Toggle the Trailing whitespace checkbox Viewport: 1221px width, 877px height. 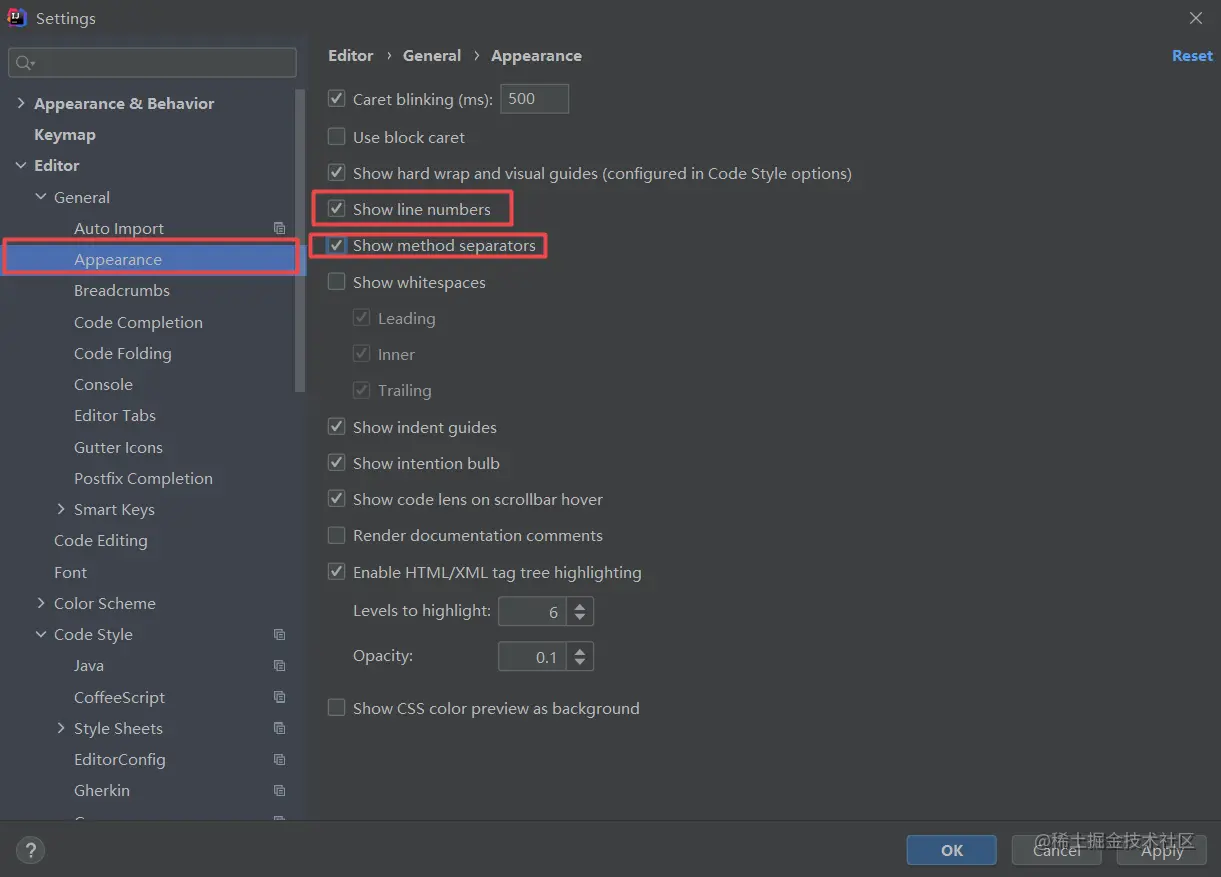pos(362,390)
